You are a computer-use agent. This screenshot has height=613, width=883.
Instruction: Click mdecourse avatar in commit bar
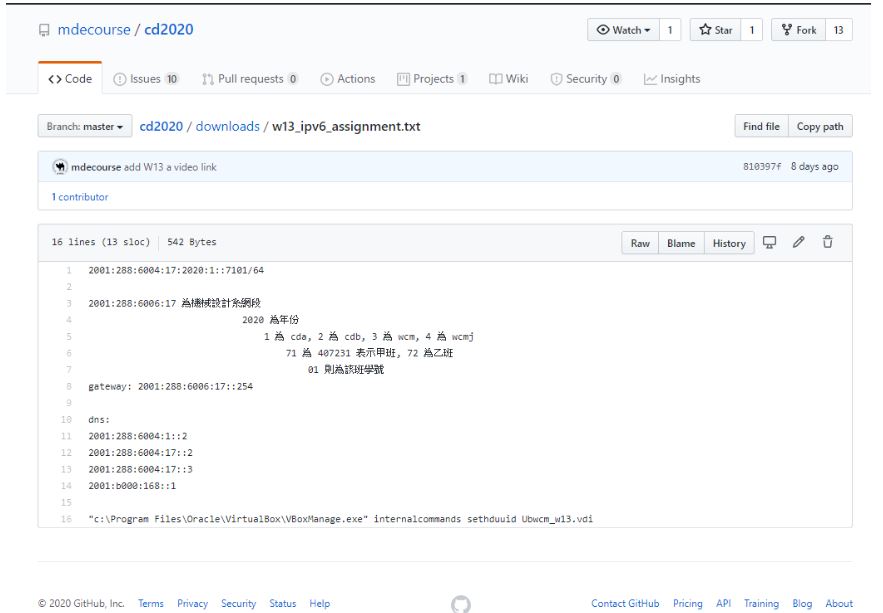[59, 167]
